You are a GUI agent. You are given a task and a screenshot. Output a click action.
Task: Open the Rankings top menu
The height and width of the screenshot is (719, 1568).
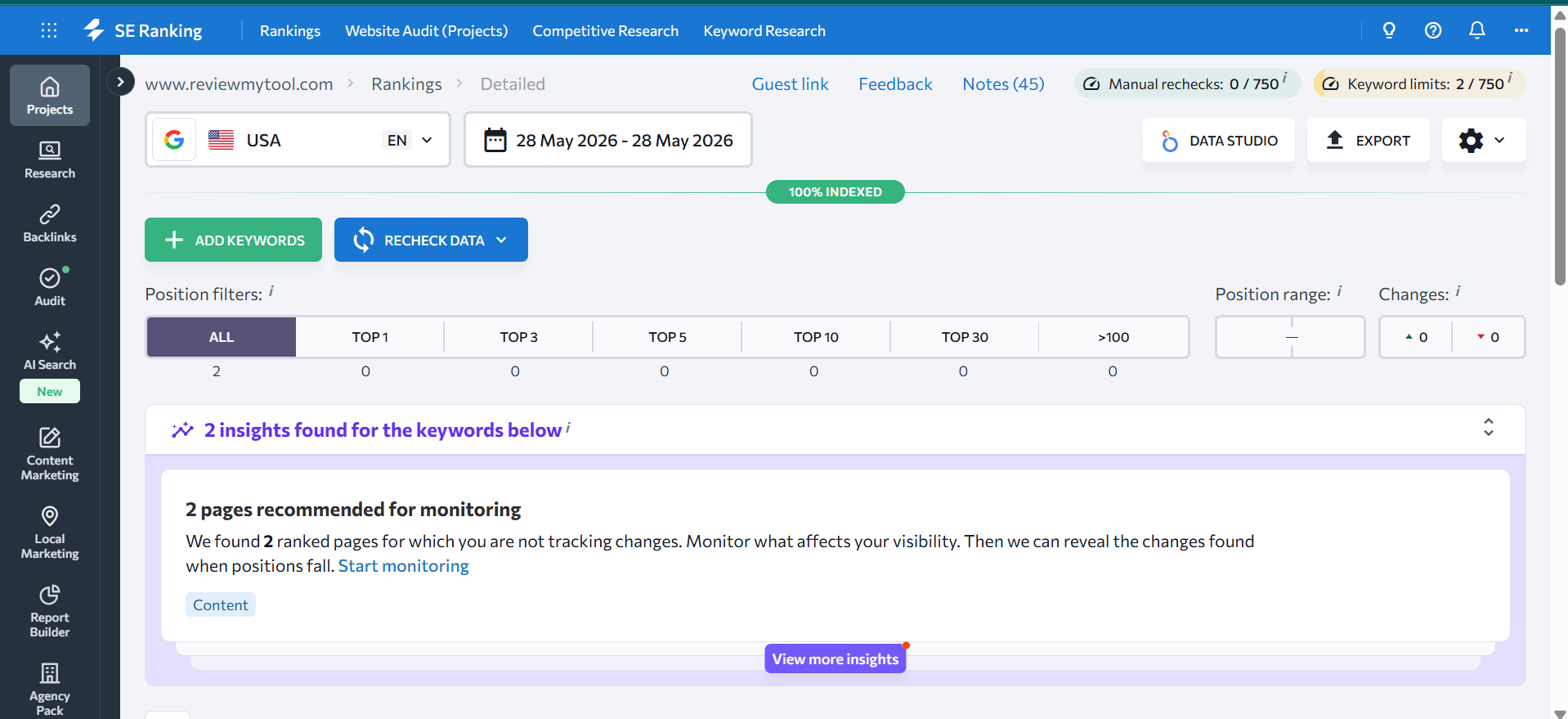point(290,30)
